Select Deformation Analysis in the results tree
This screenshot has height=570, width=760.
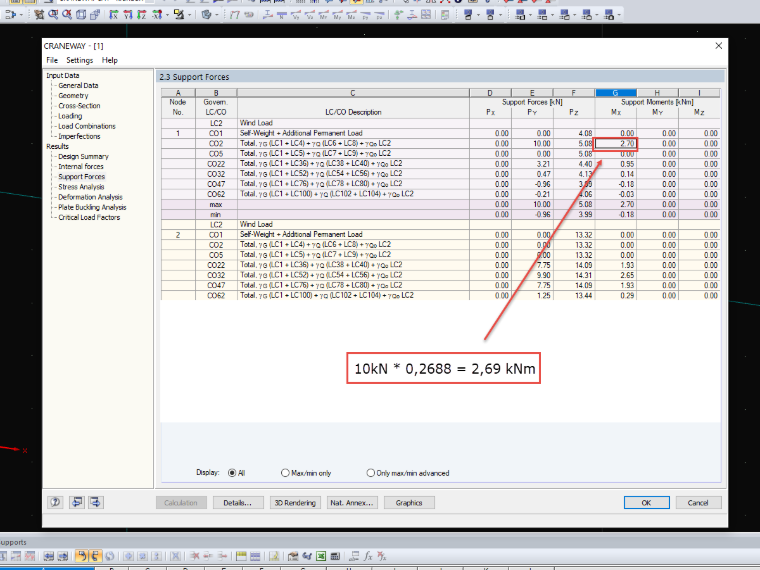point(90,197)
